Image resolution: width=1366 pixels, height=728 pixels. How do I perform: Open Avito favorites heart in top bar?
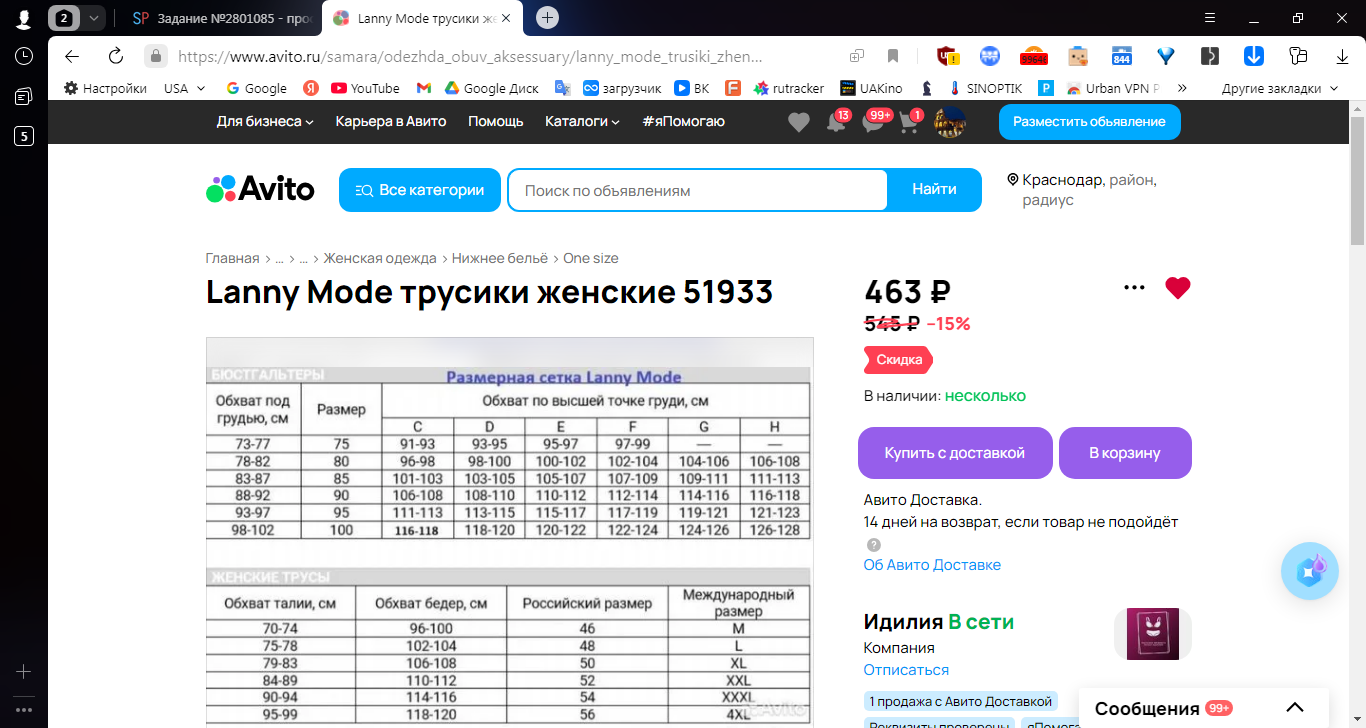click(798, 122)
